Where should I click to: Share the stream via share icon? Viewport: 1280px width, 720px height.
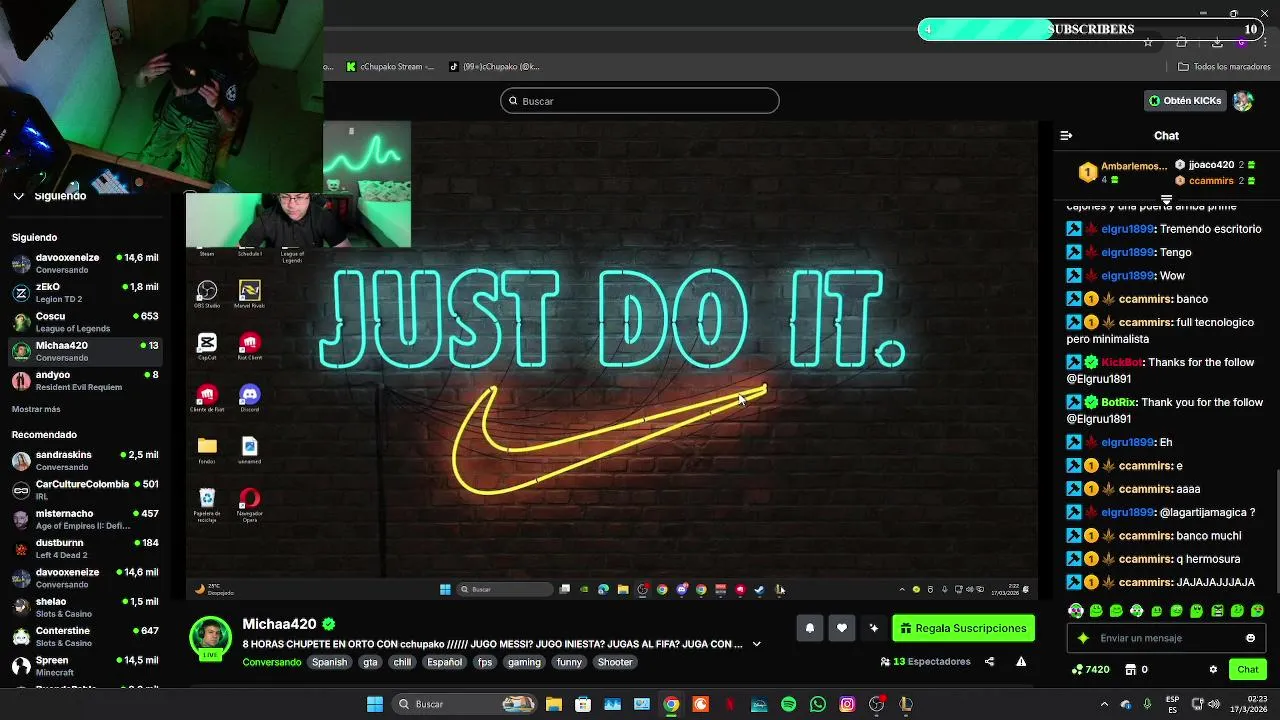989,662
